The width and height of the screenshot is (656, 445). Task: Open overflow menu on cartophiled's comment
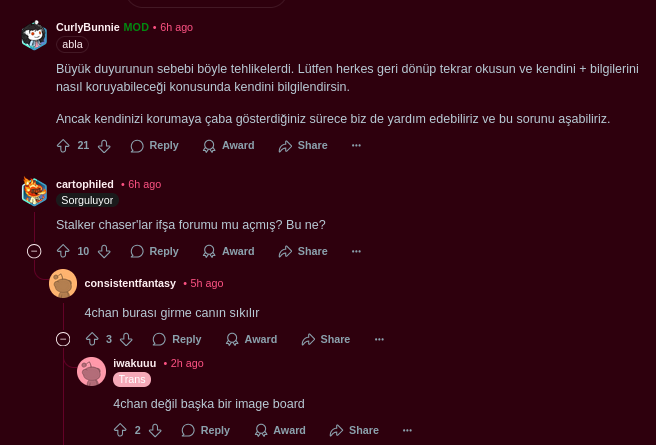tap(356, 251)
